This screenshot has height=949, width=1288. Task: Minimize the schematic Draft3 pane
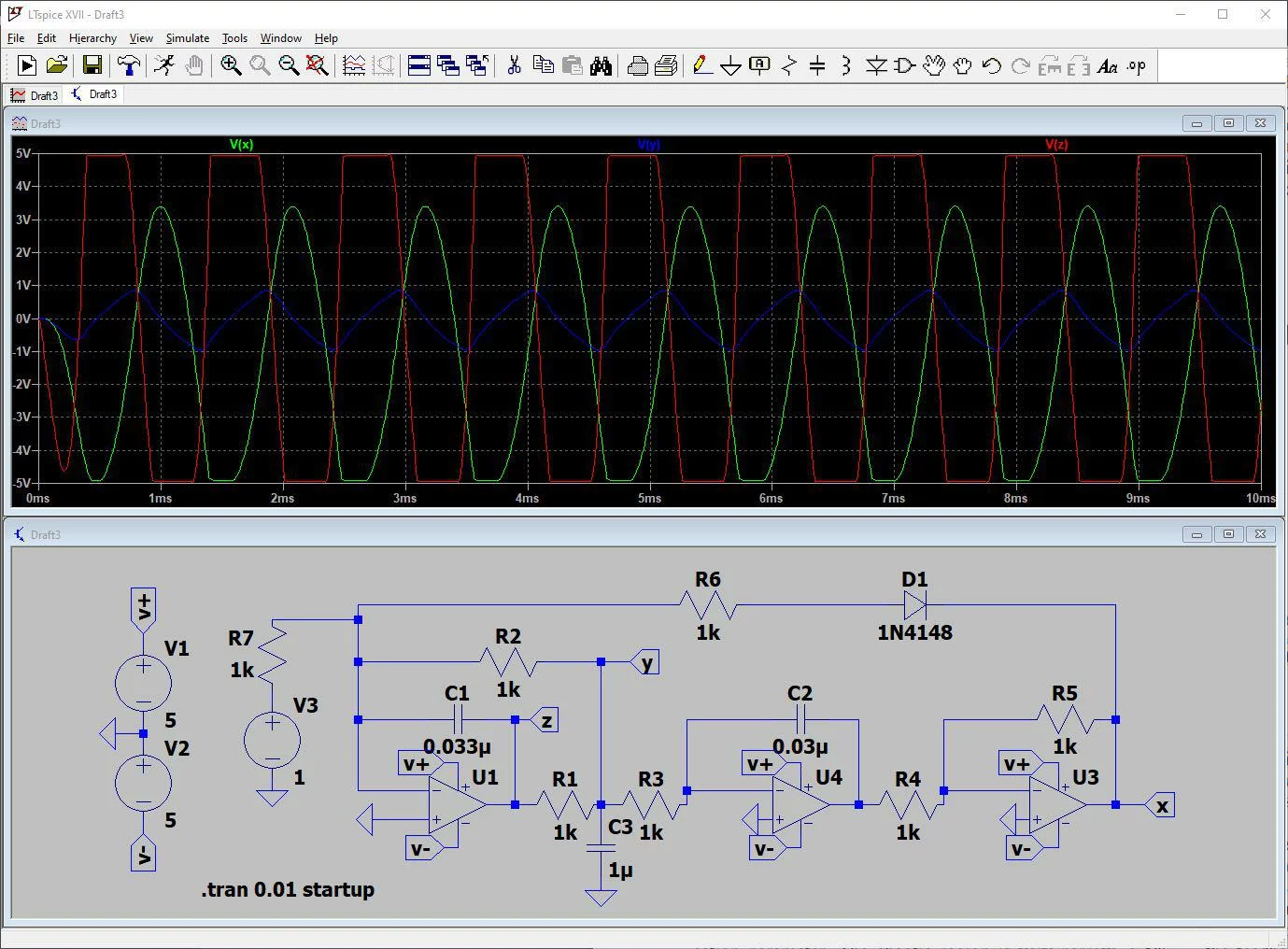click(1196, 534)
